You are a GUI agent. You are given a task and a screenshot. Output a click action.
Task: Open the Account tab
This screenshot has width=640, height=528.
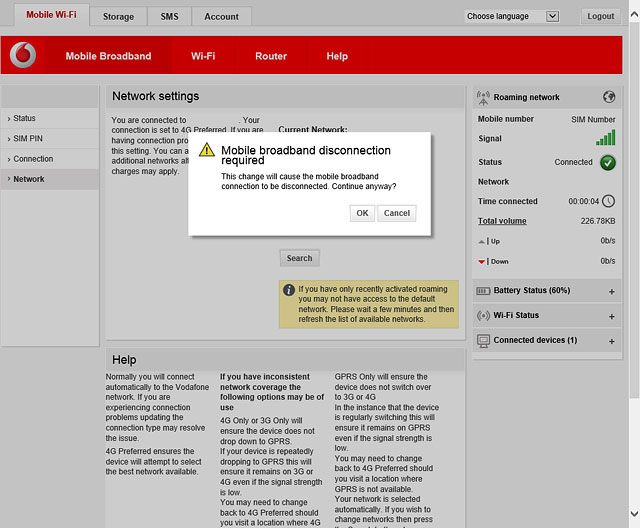pyautogui.click(x=221, y=17)
